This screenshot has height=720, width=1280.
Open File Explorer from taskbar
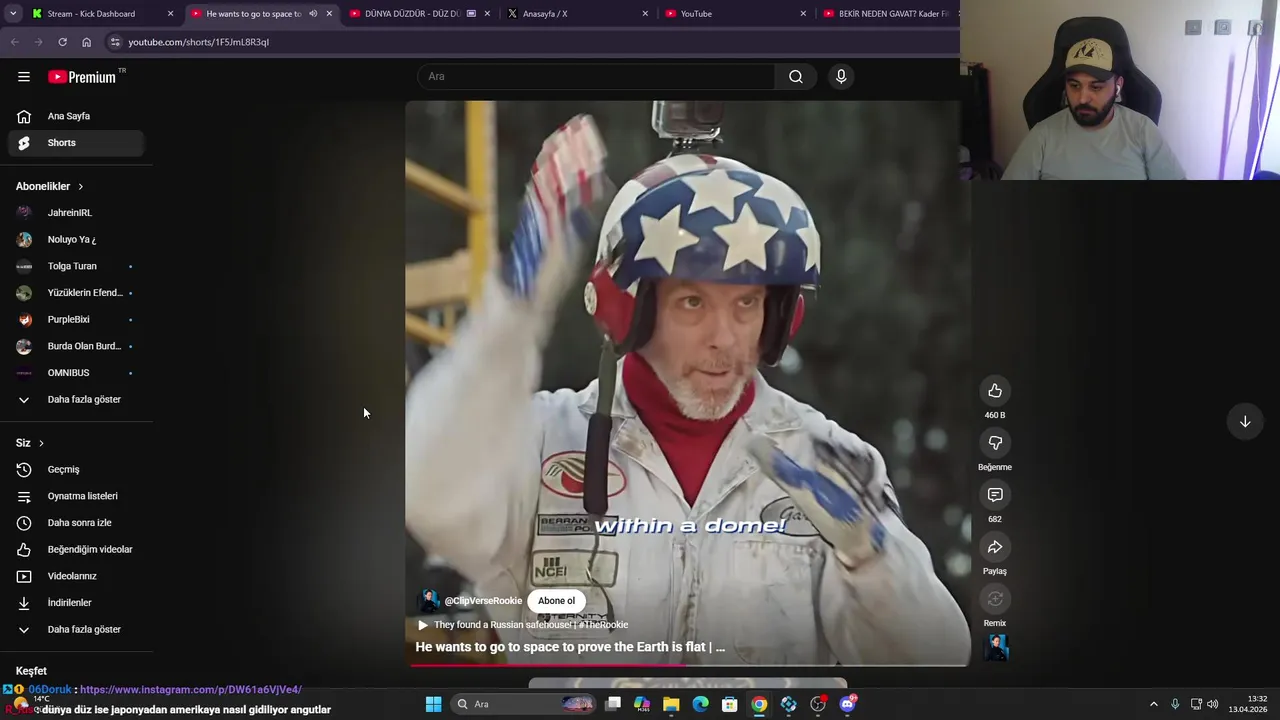coord(671,704)
